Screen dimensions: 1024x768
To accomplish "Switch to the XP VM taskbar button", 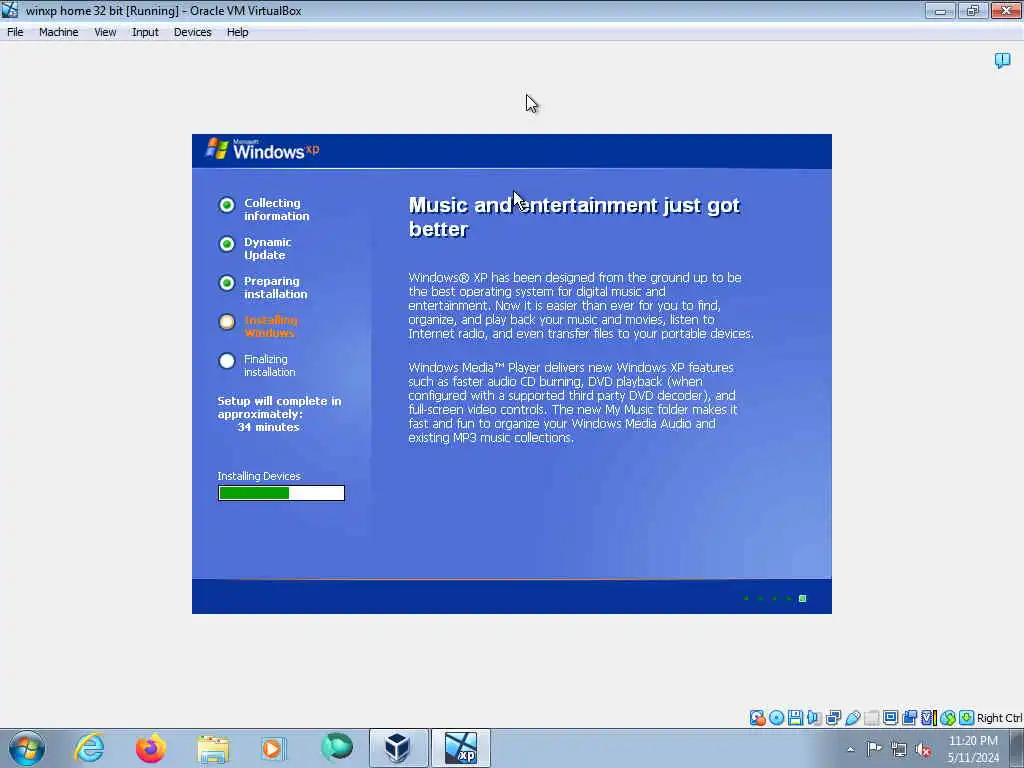I will pyautogui.click(x=461, y=748).
